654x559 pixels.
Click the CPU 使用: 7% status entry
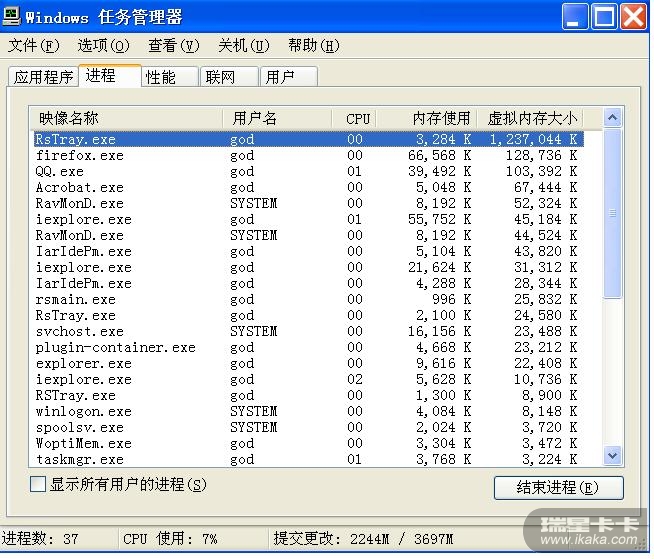pos(170,538)
